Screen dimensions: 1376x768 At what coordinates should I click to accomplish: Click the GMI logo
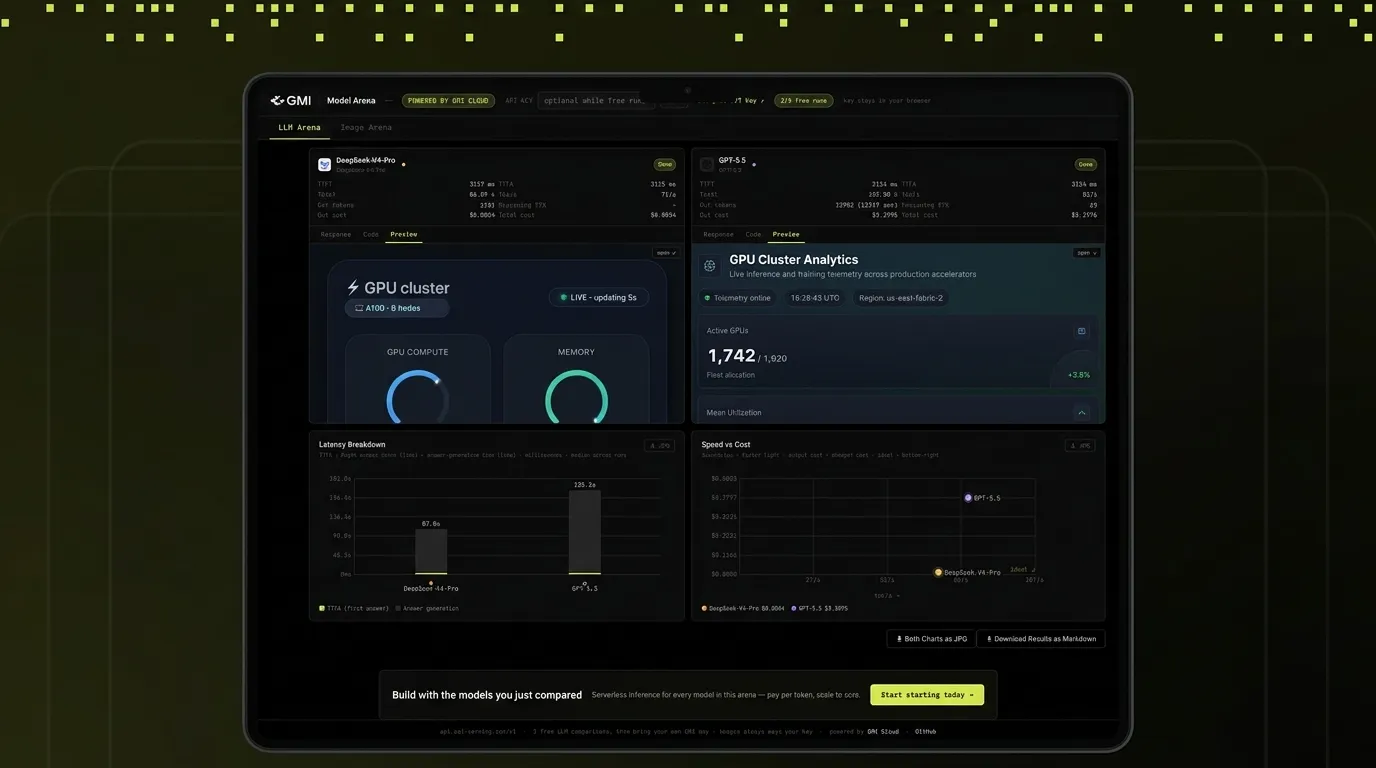(291, 101)
